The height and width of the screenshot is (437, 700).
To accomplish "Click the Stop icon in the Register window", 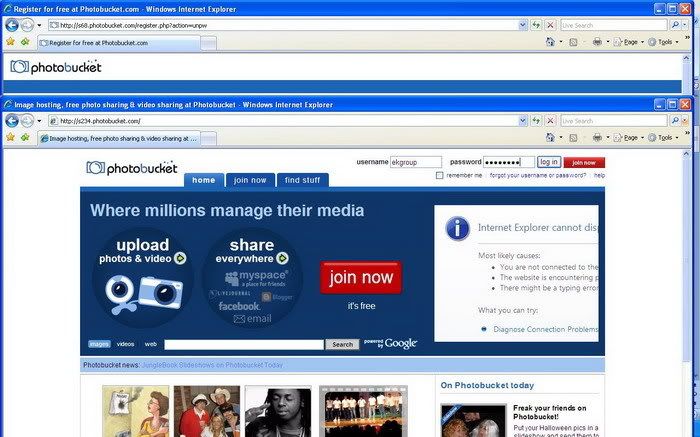I will click(x=550, y=24).
